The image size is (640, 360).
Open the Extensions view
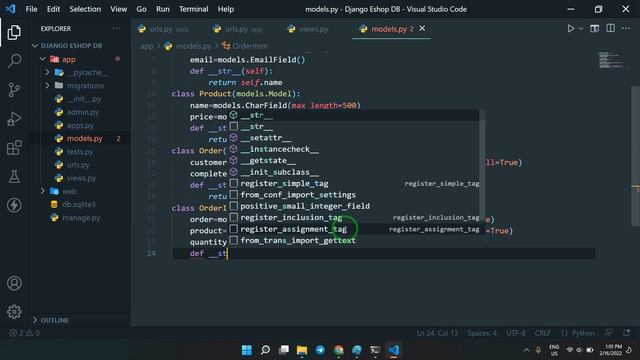(14, 148)
